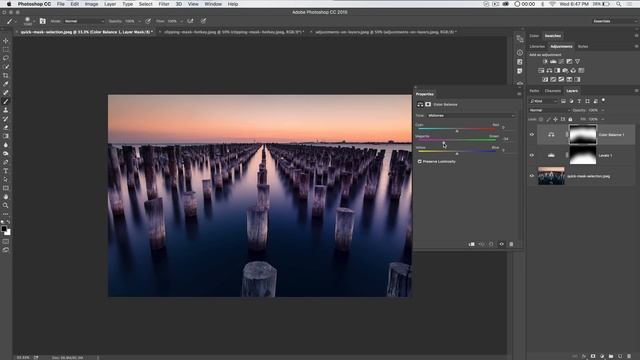This screenshot has width=640, height=360.
Task: Add a Black & White adjustment
Action: coord(557,71)
